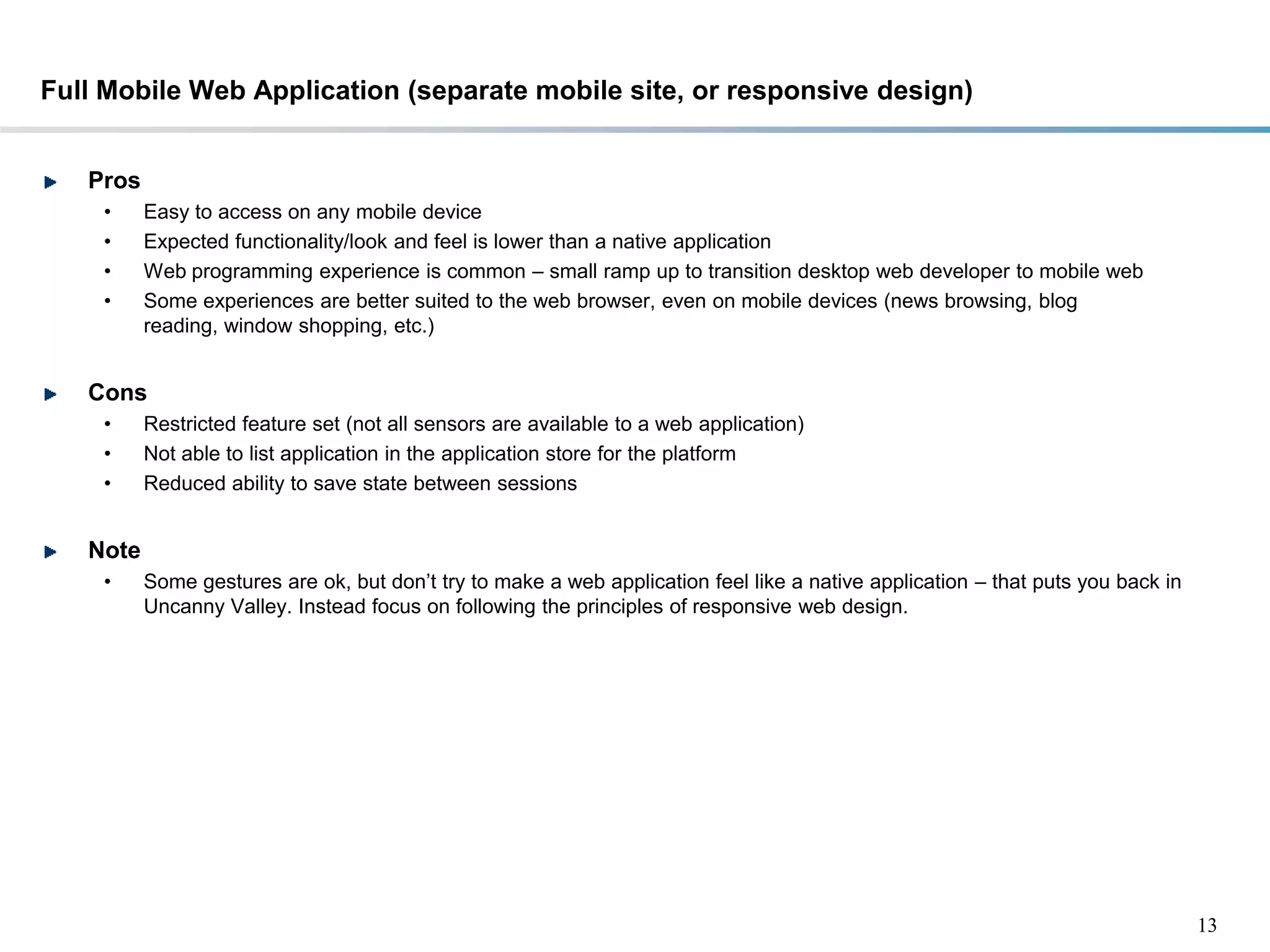The width and height of the screenshot is (1270, 952).
Task: Click the arrow bullet beside Cons
Action: point(51,394)
